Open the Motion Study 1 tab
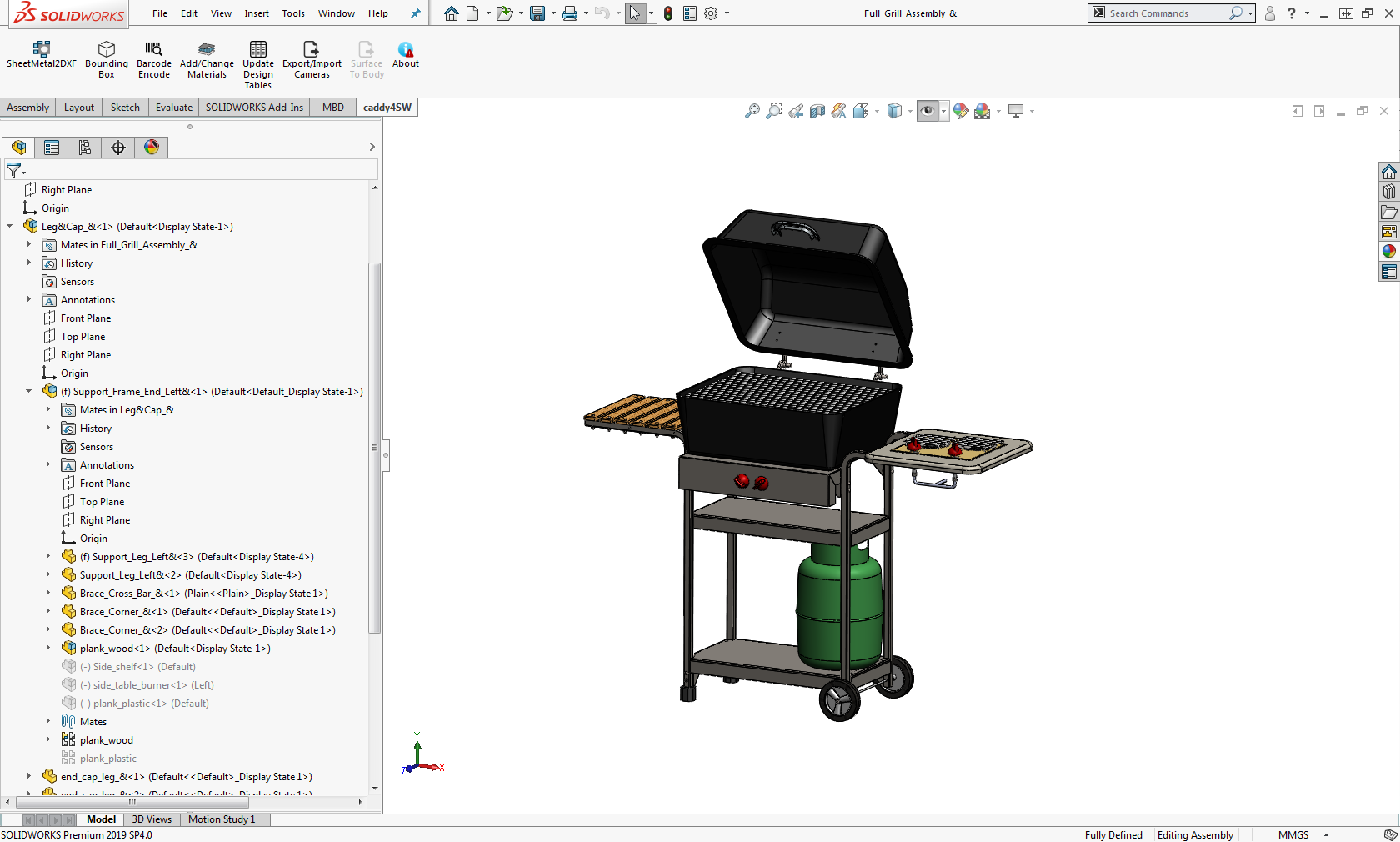Screen dimensions: 1400x842 222,819
